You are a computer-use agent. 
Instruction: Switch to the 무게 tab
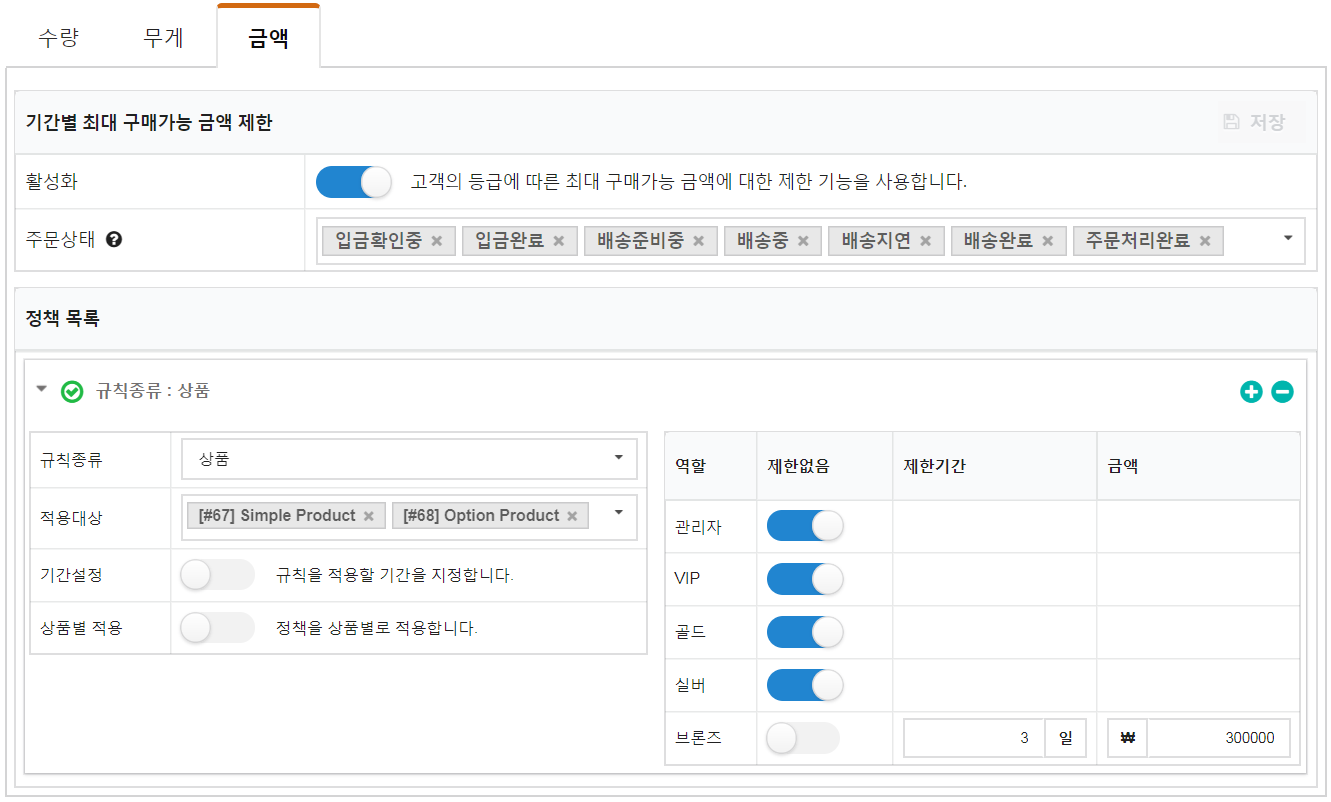click(x=163, y=40)
